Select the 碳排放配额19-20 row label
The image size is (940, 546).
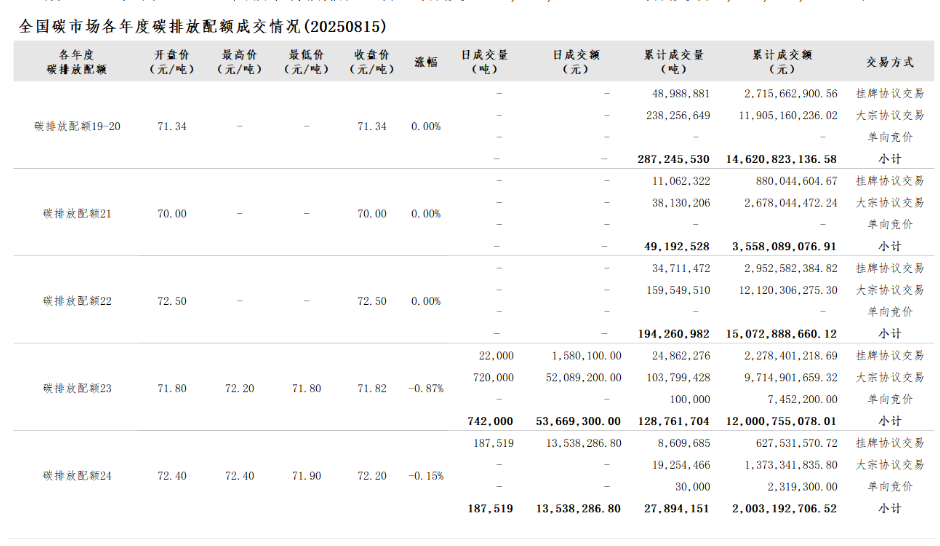tap(77, 127)
